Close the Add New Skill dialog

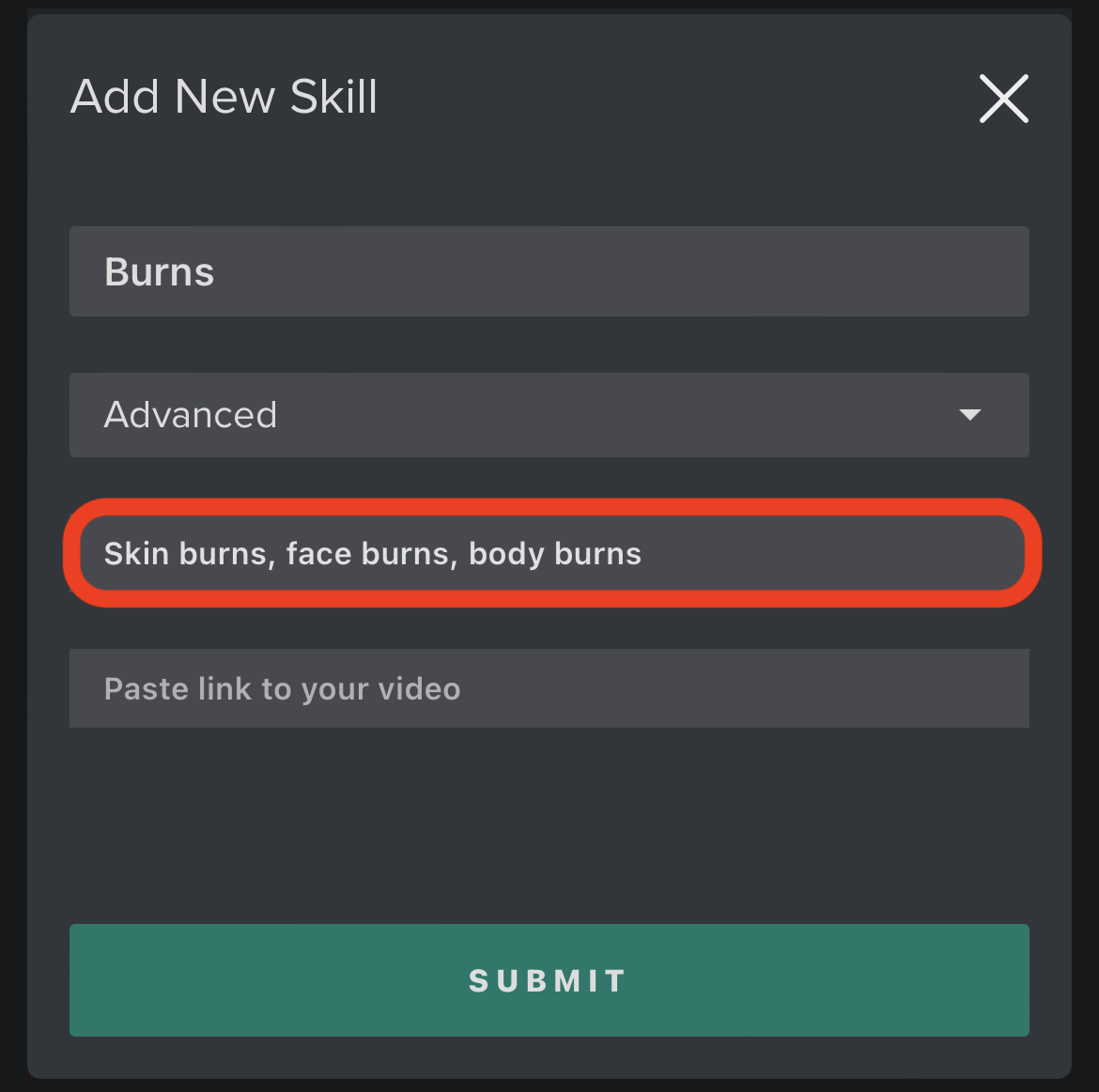pos(1004,99)
